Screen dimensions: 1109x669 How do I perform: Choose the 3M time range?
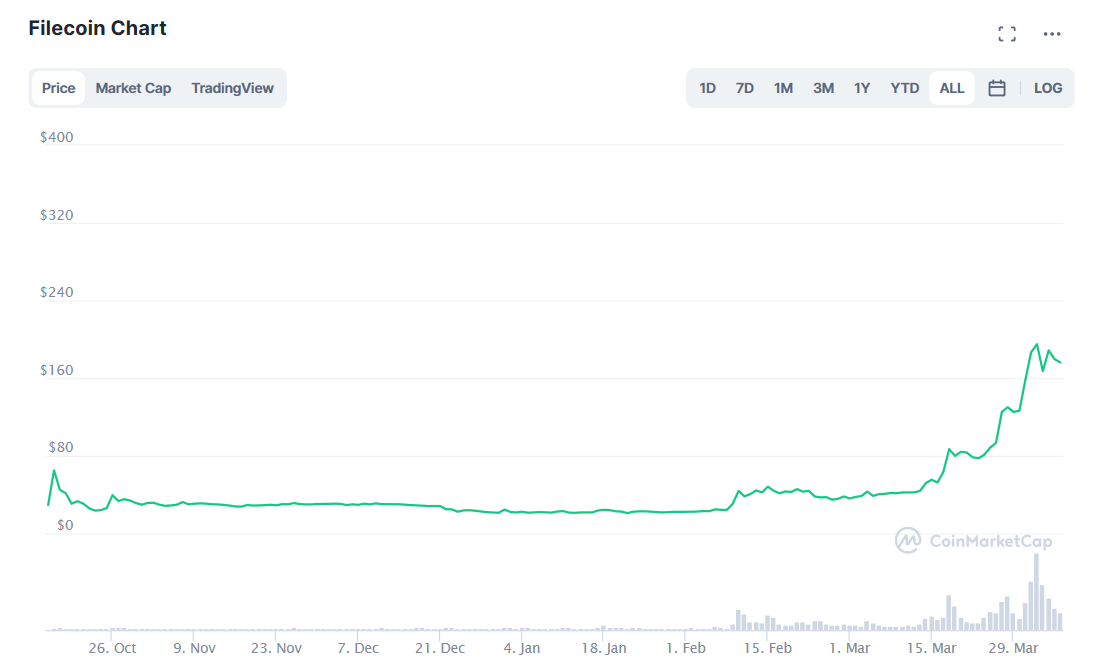823,88
